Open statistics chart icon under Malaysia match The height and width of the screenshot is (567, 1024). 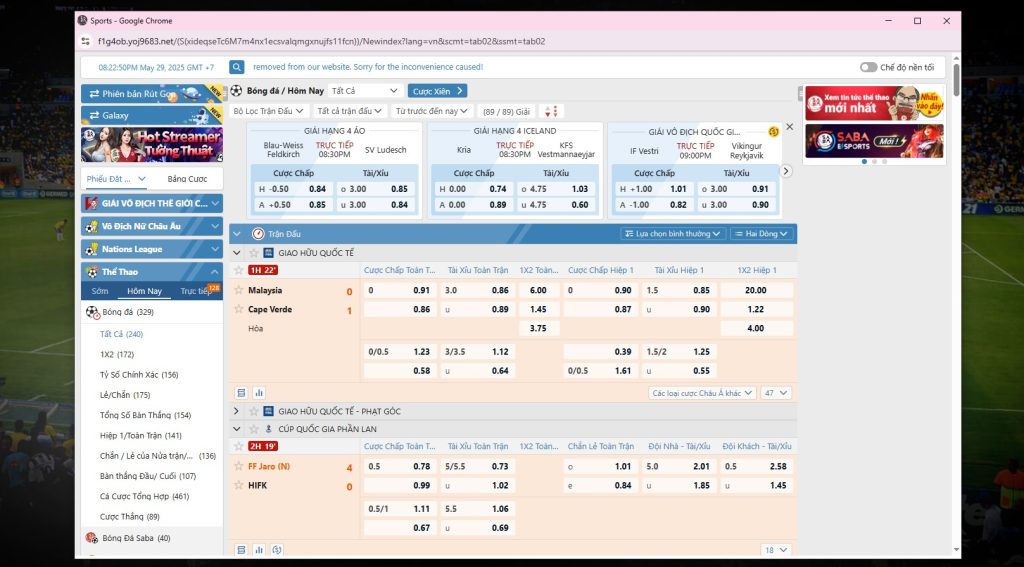[x=259, y=393]
